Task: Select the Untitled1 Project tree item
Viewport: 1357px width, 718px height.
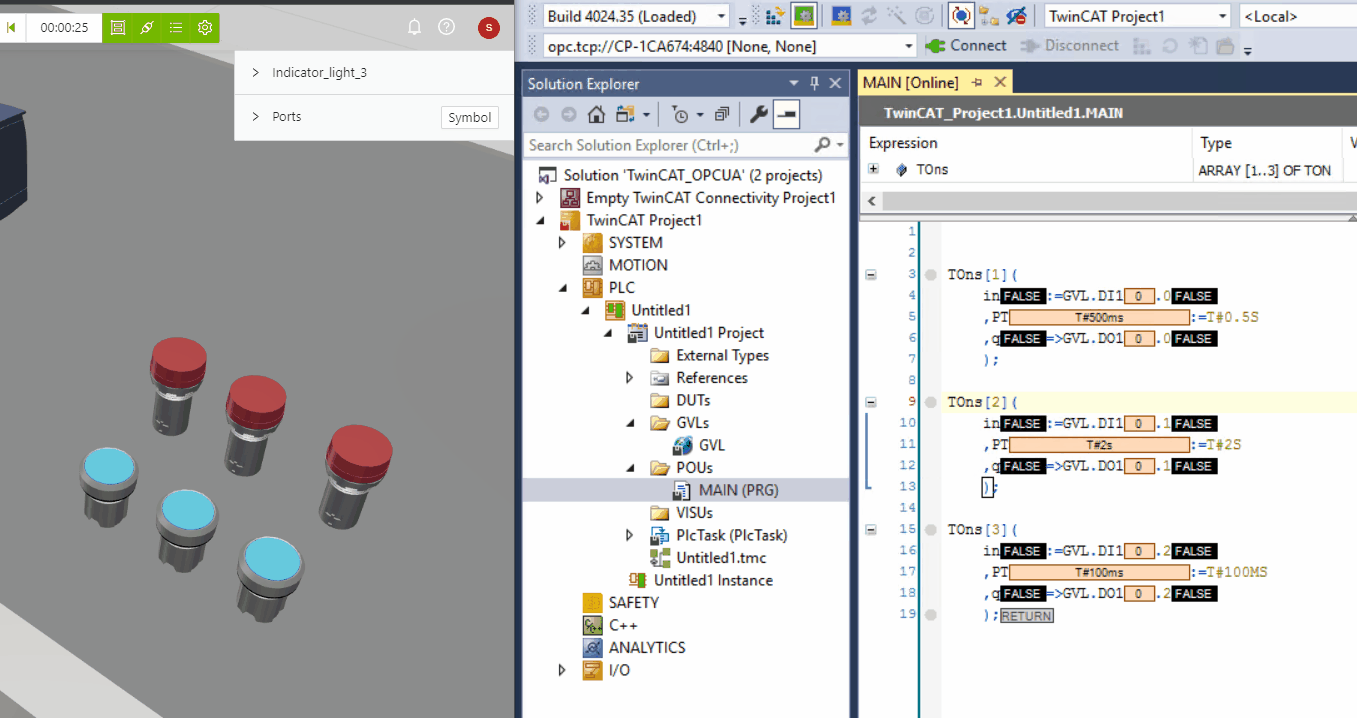Action: click(x=708, y=333)
